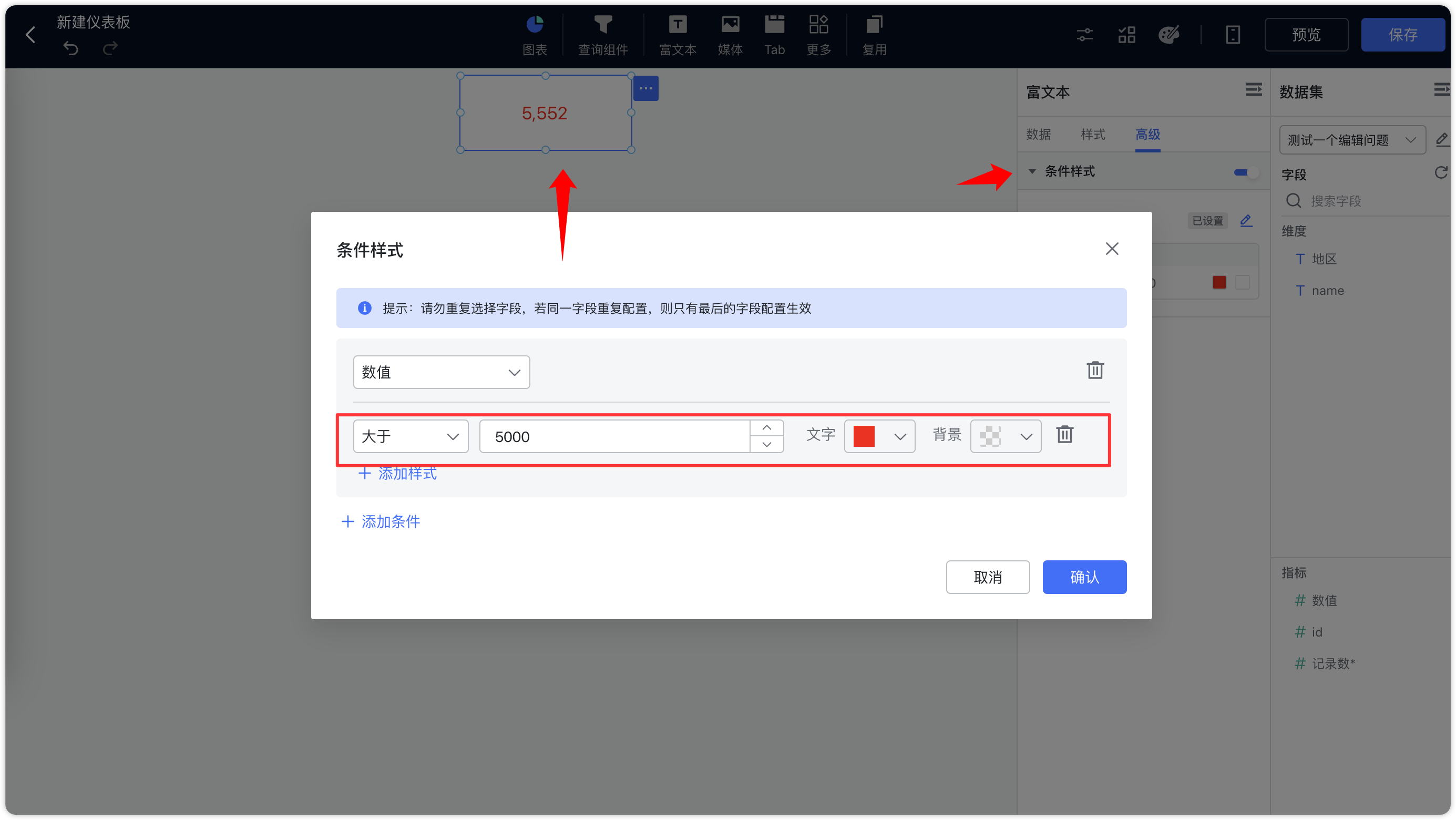Image resolution: width=1456 pixels, height=820 pixels.
Task: Open the 测试一个编辑问题 dataset dropdown
Action: (x=1352, y=140)
